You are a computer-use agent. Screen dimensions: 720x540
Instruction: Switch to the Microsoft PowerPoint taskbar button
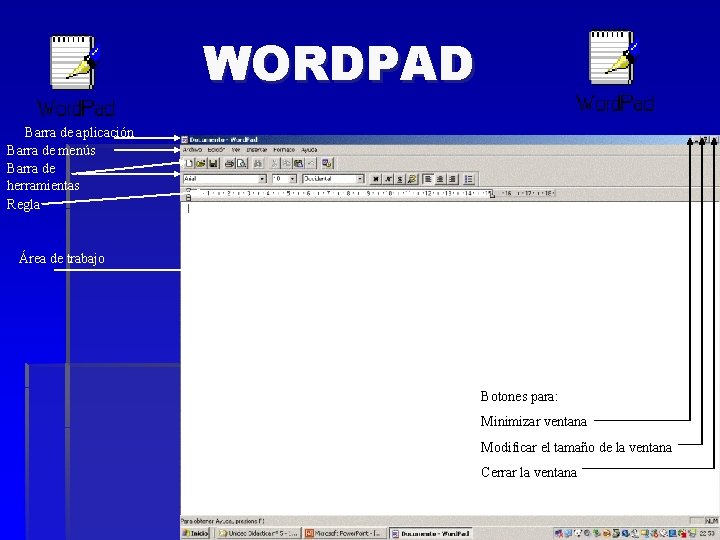tap(344, 533)
